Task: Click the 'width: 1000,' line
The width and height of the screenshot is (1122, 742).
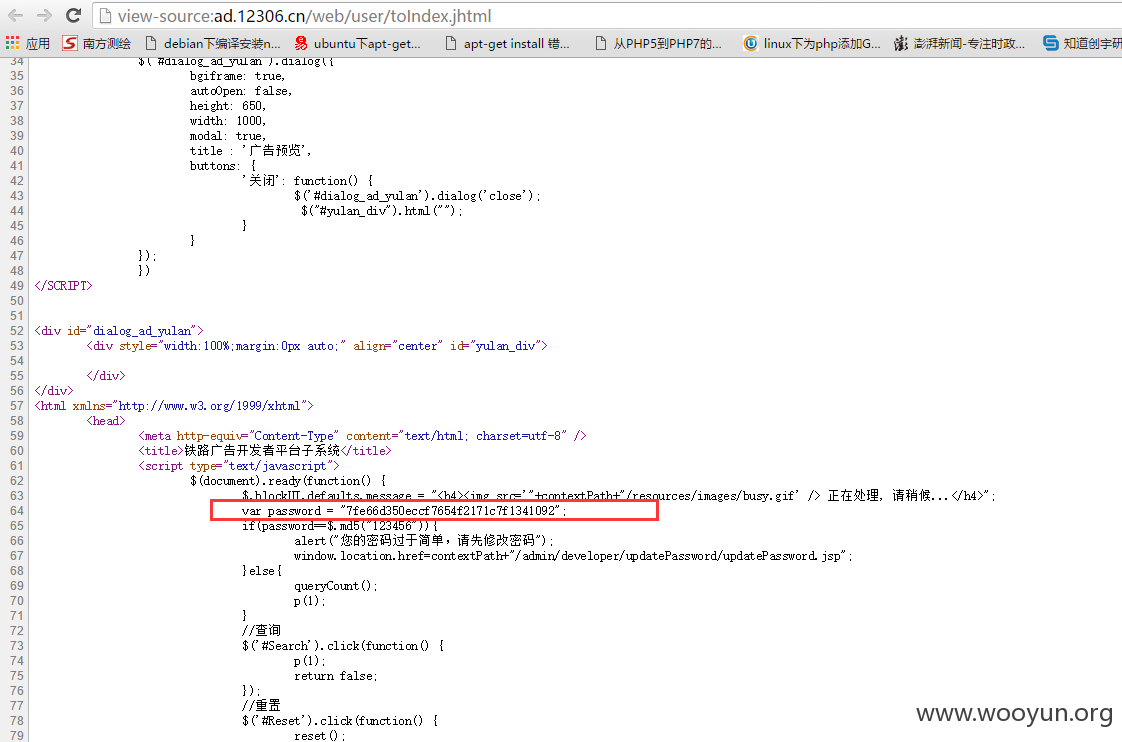Action: pos(228,121)
